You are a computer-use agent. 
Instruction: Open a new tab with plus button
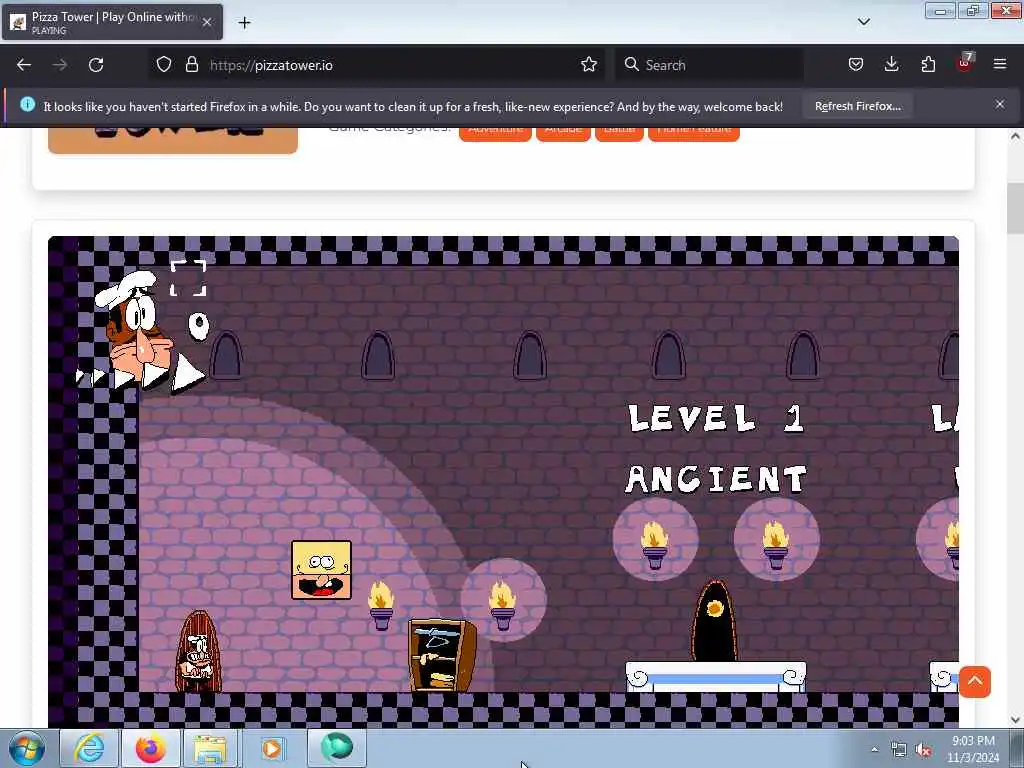(244, 23)
